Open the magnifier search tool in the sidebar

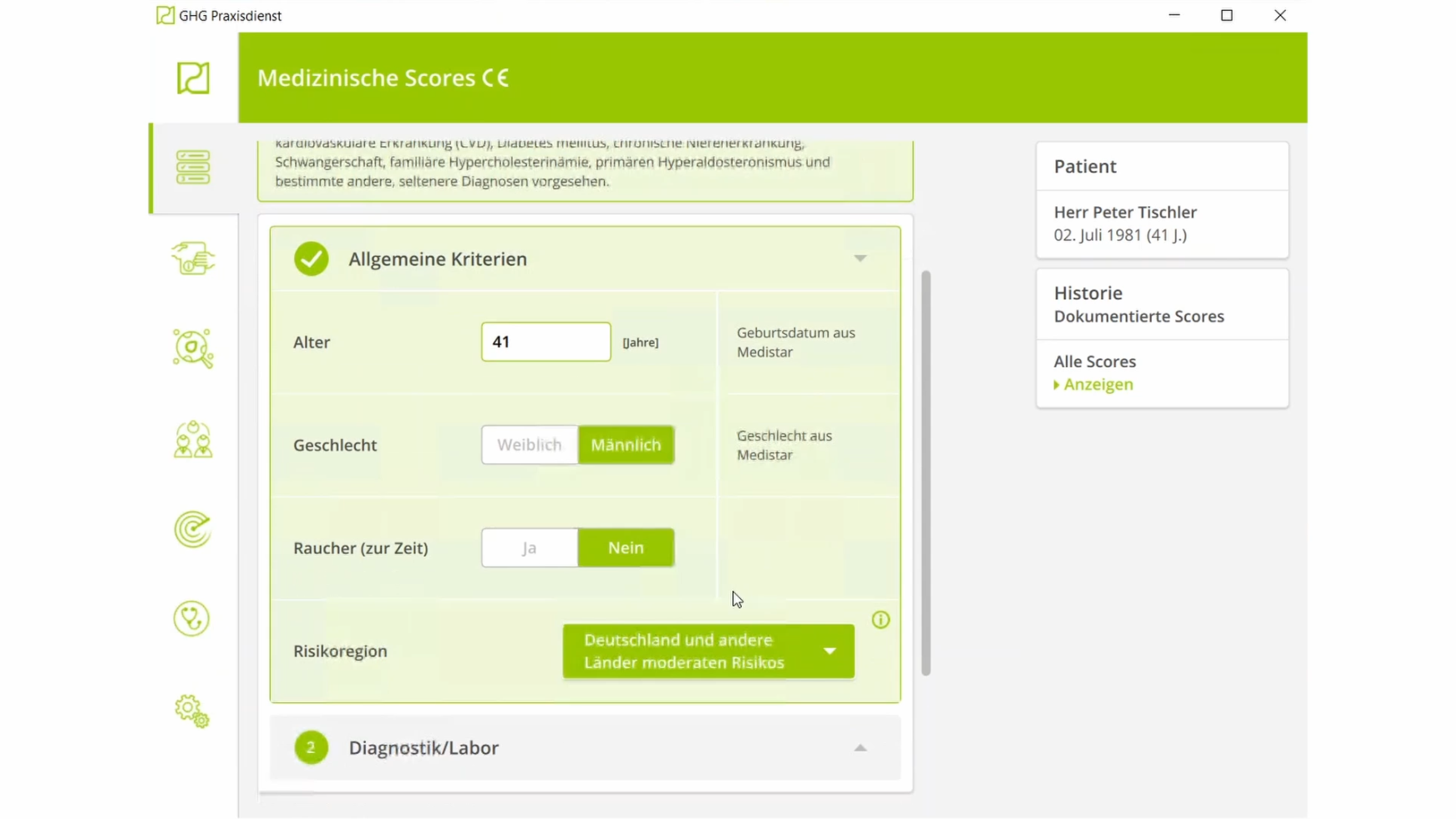pos(192,348)
